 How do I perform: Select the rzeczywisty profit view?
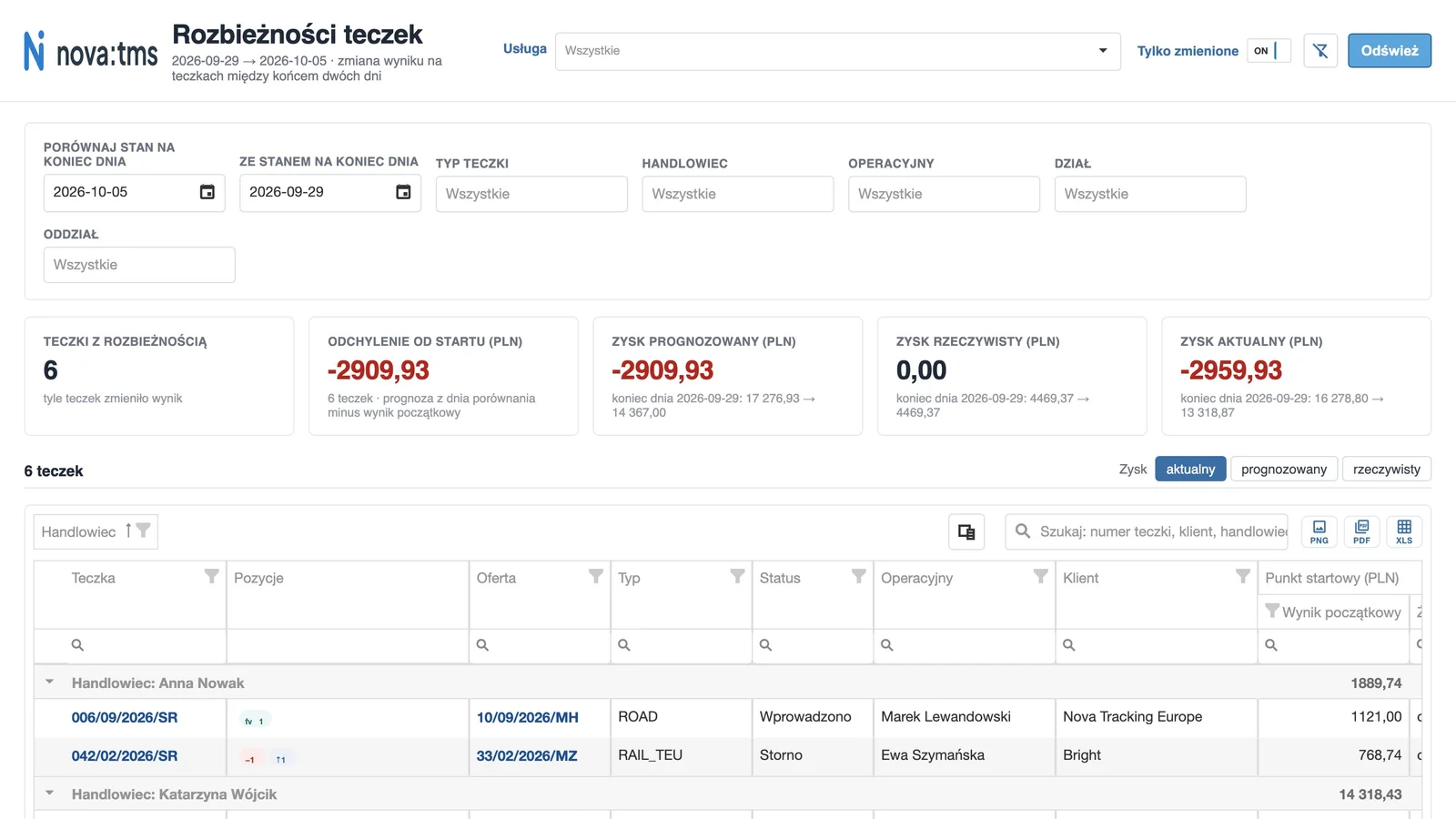tap(1386, 470)
